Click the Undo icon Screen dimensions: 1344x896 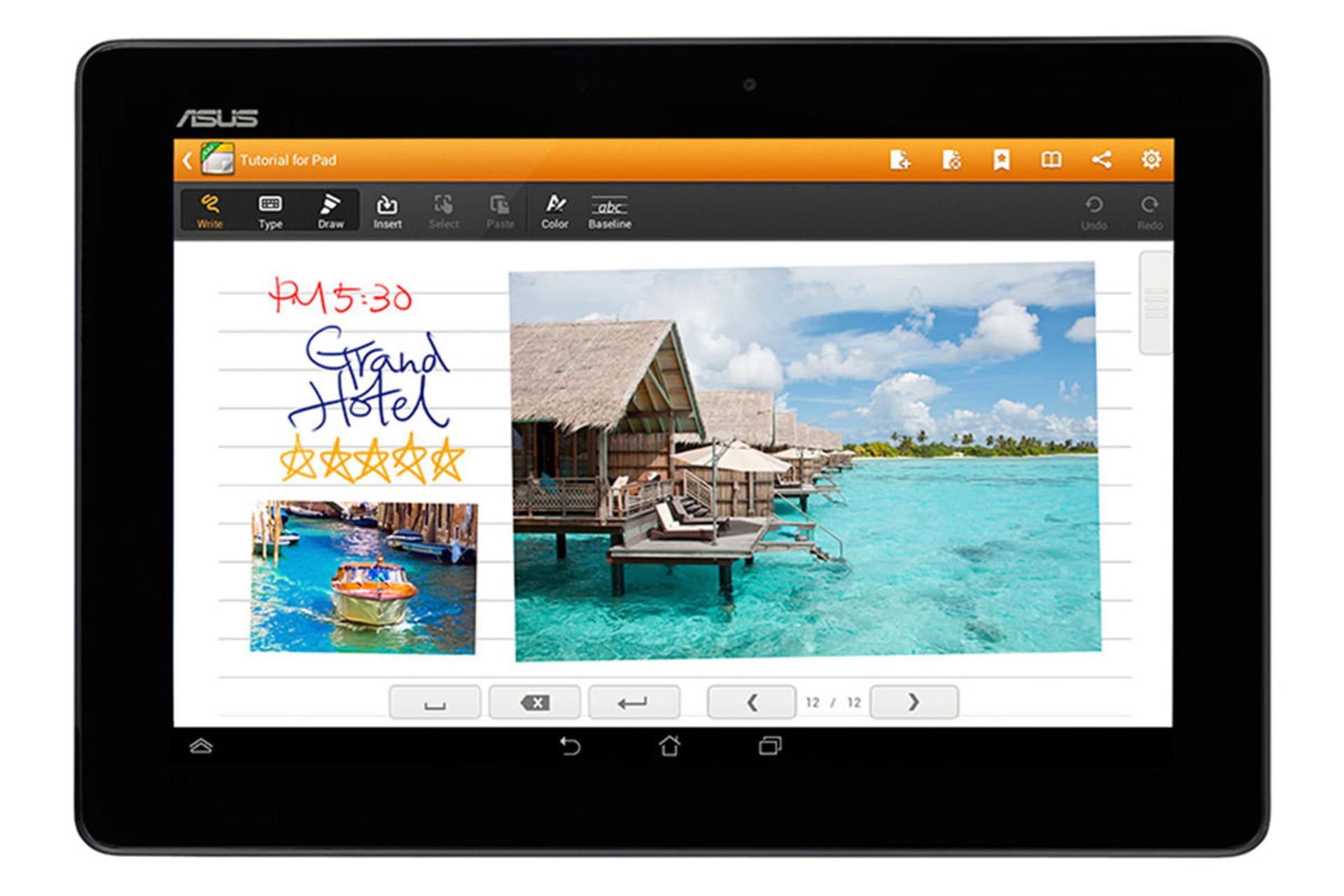1093,210
